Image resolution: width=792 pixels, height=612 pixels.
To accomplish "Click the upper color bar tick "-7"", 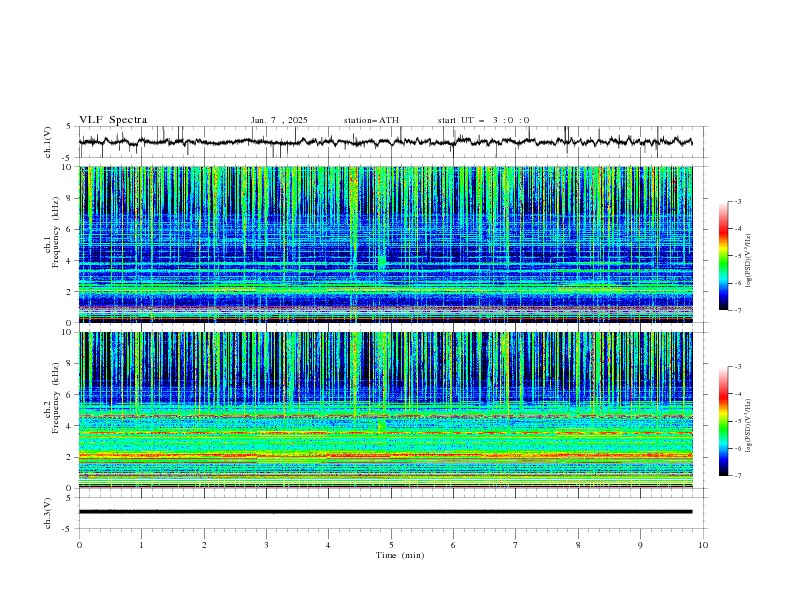I will coord(737,311).
